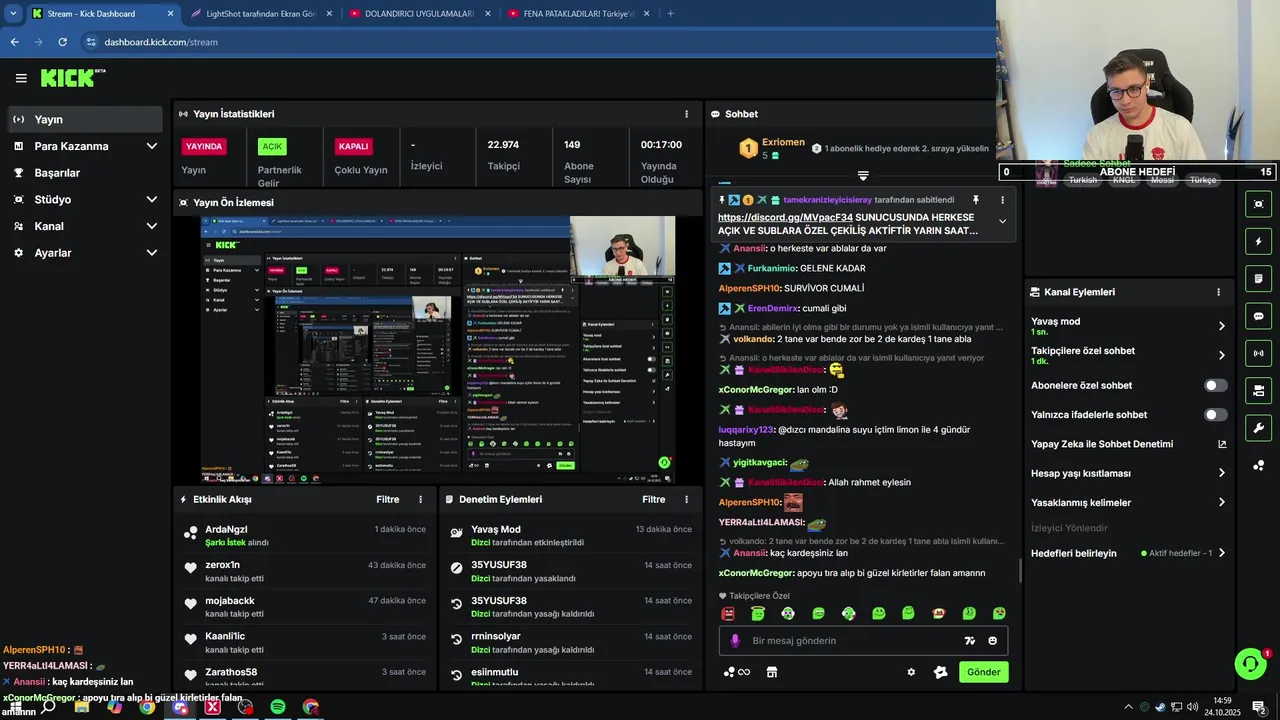Screen dimensions: 1280x720
Task: Open Takipçilere özel sohbet settings
Action: 1127,355
